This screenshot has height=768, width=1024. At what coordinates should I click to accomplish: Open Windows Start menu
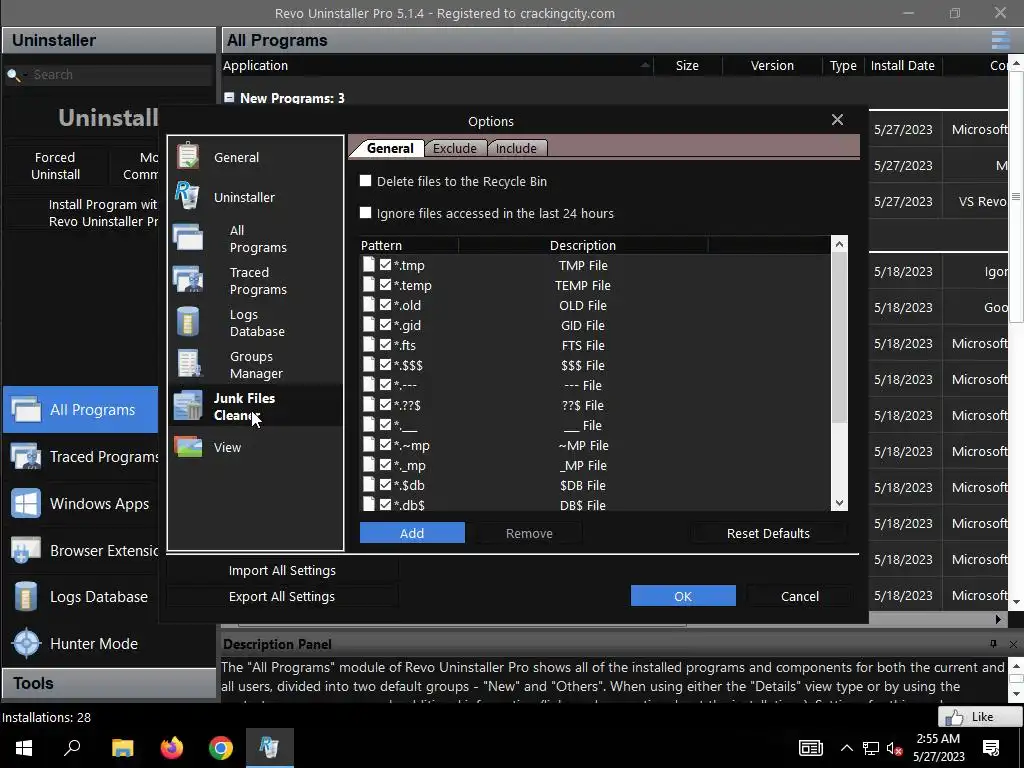(24, 748)
